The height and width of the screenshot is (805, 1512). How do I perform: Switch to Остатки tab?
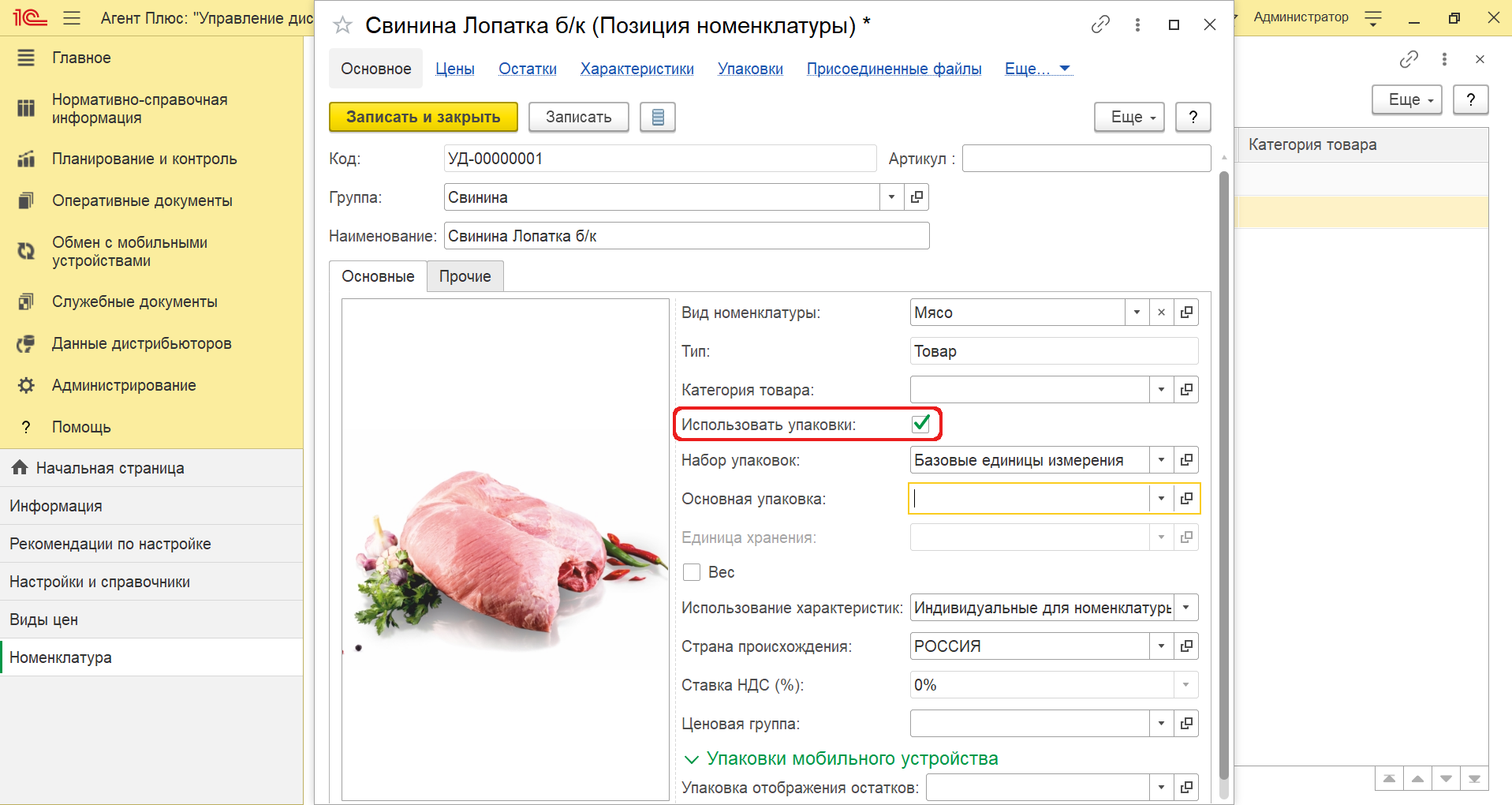528,69
